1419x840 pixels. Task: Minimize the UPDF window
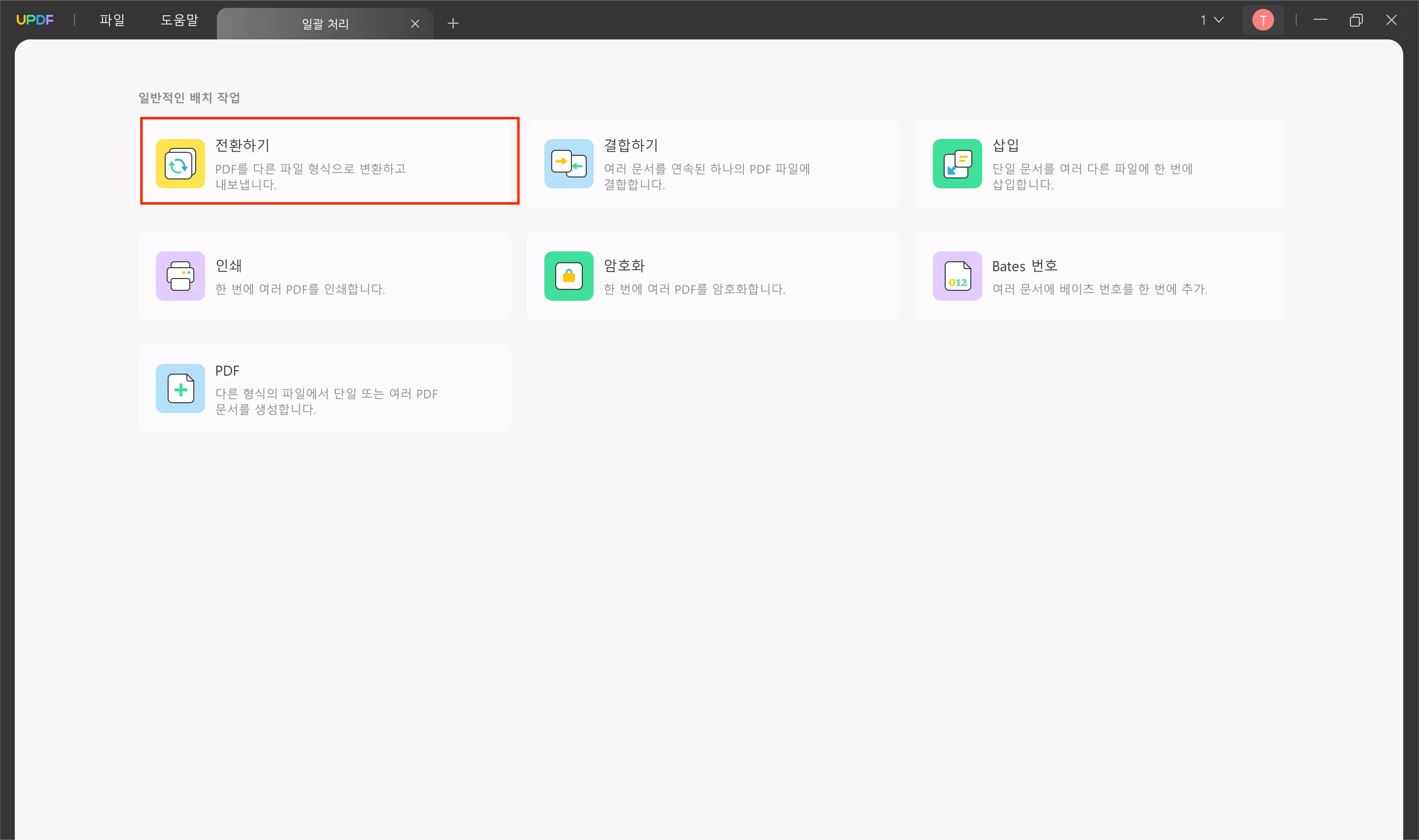(x=1319, y=20)
